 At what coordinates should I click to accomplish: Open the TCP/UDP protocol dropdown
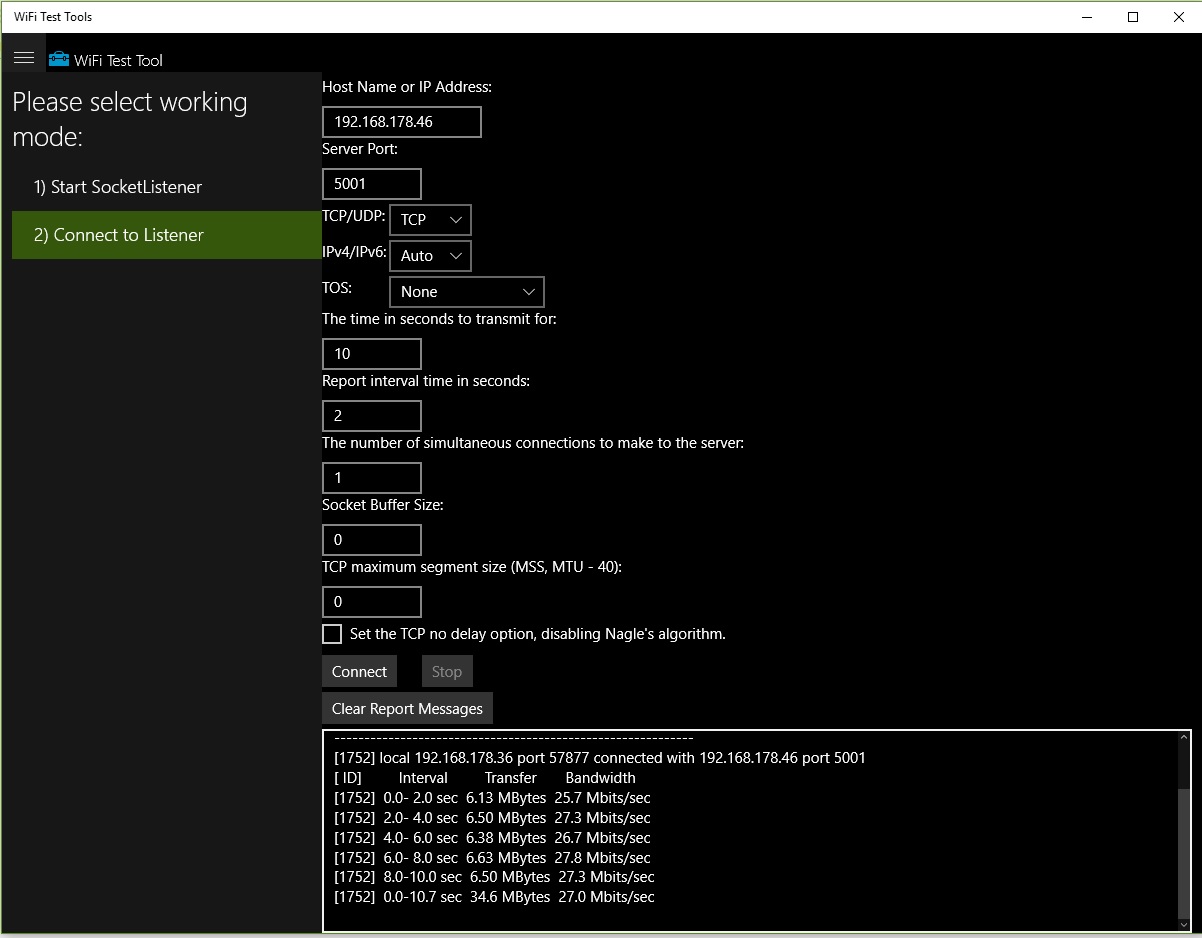430,220
